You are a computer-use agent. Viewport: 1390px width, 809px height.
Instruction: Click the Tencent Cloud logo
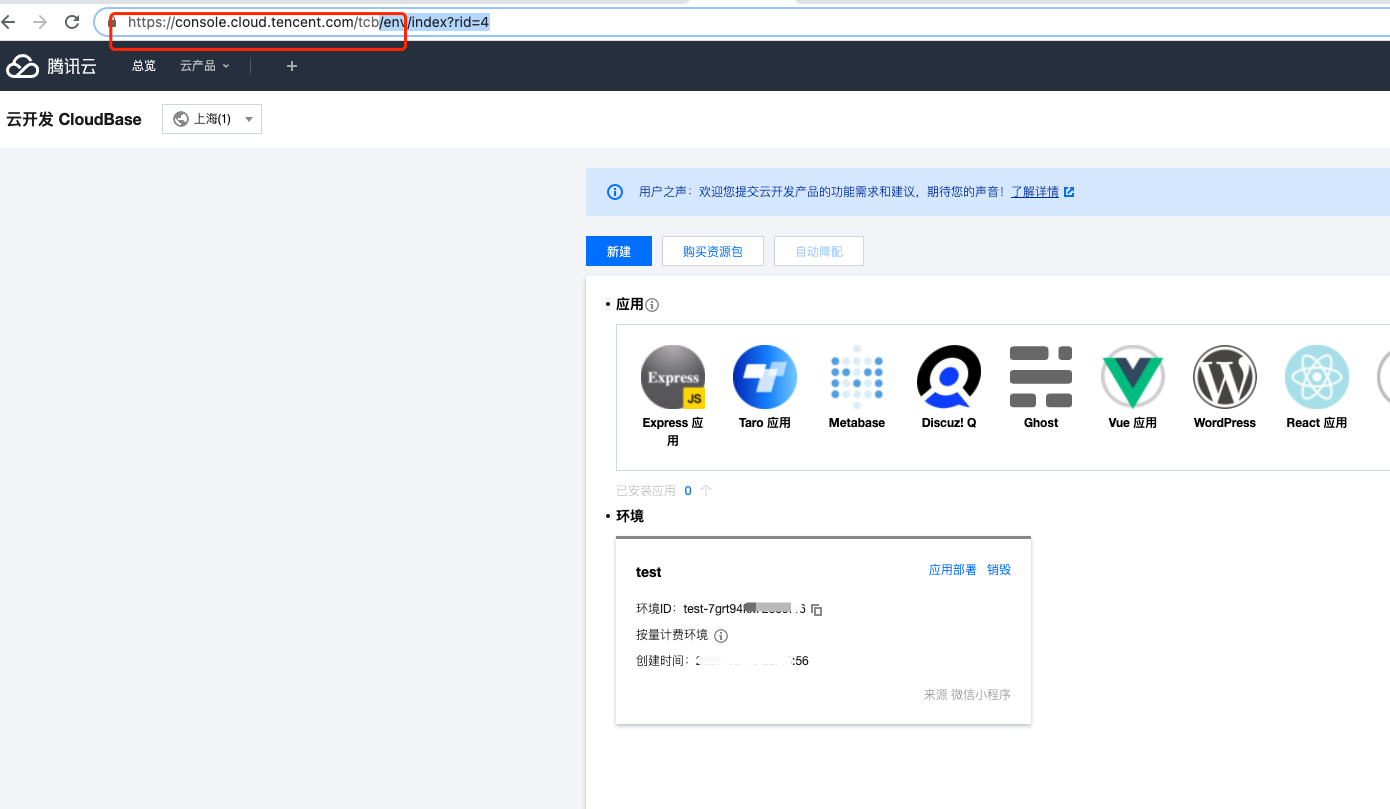[52, 66]
